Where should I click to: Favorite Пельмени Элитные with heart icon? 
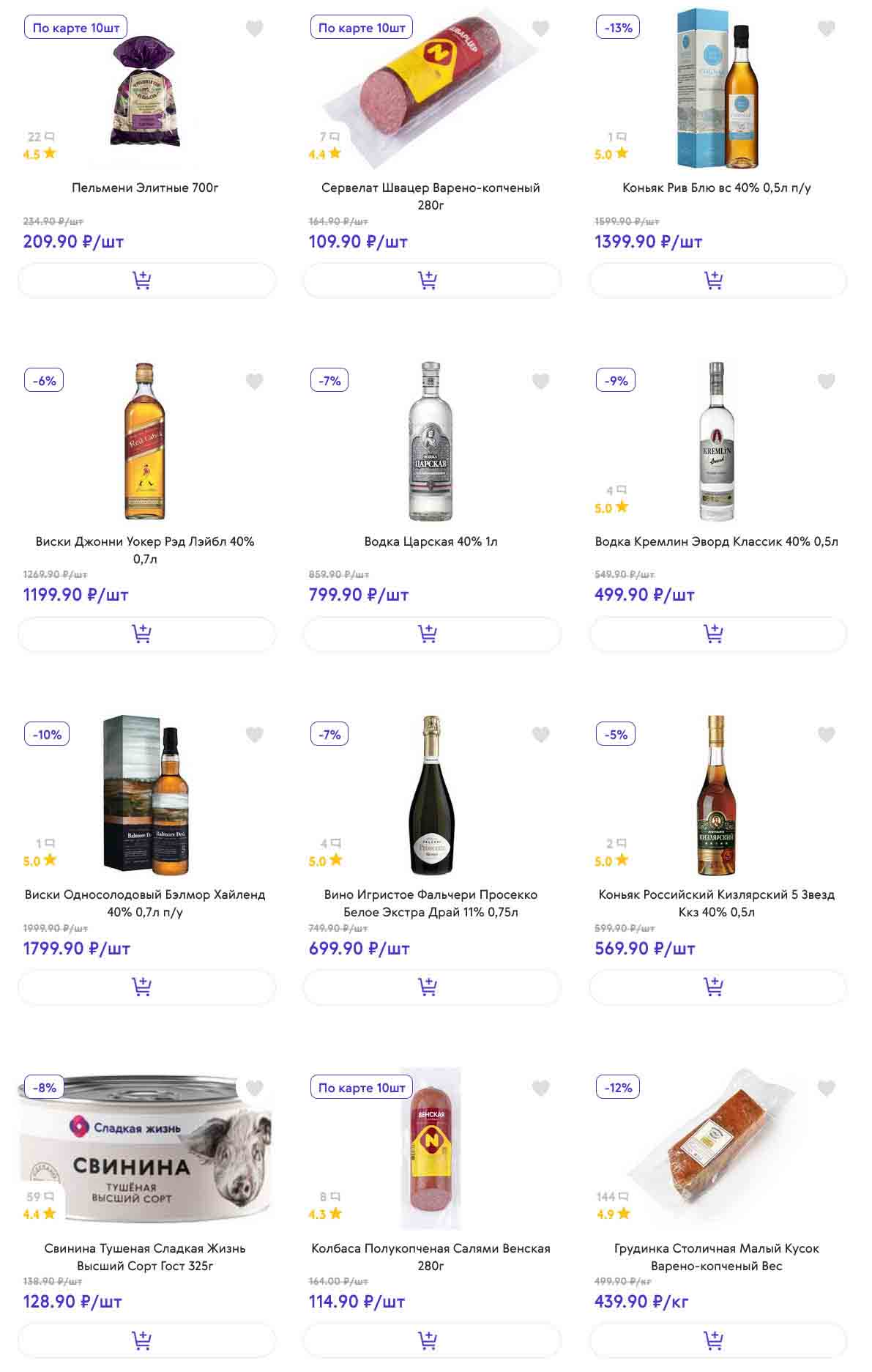click(x=254, y=29)
